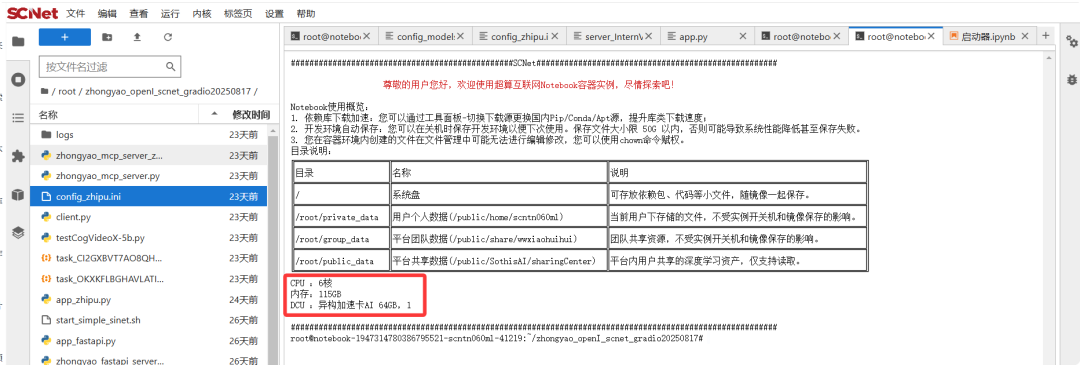
Task: Show the table of contents panel
Action: coord(18,118)
